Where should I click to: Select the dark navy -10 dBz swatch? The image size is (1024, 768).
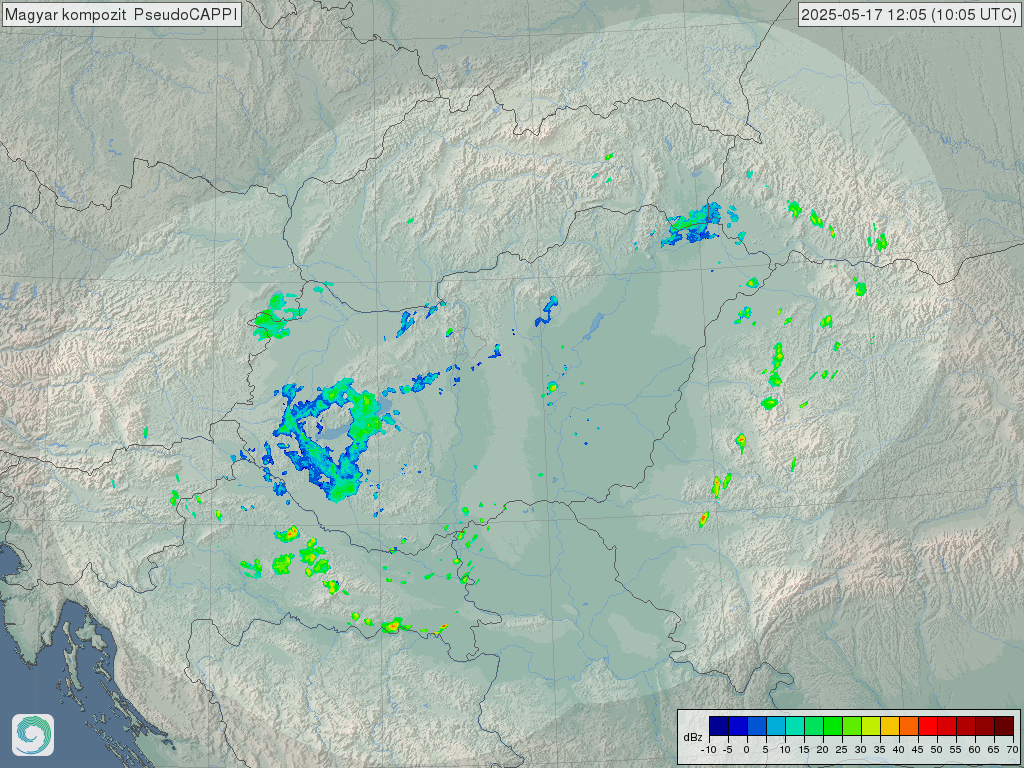719,726
